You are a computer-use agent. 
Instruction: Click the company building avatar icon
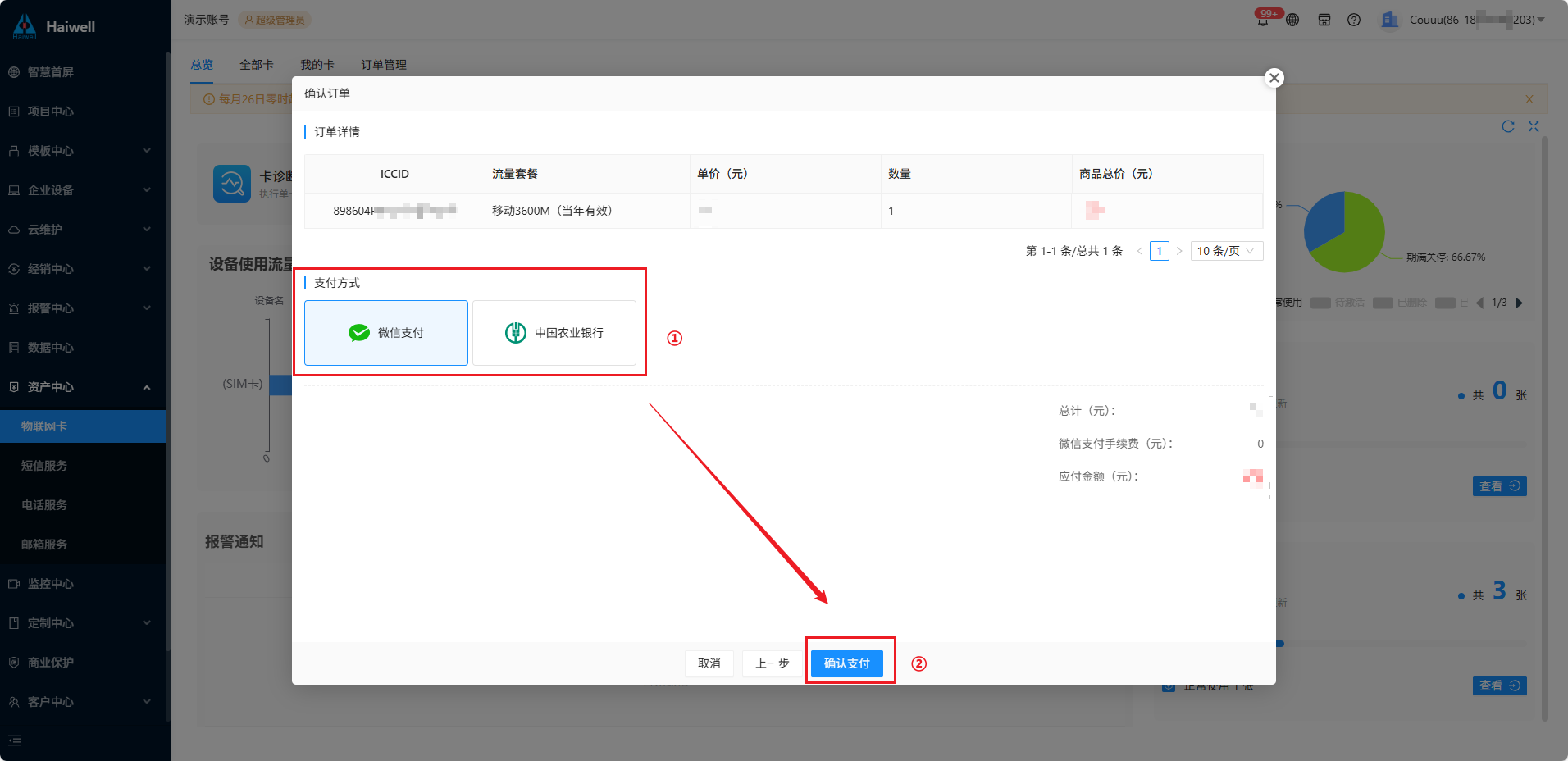pos(1389,20)
